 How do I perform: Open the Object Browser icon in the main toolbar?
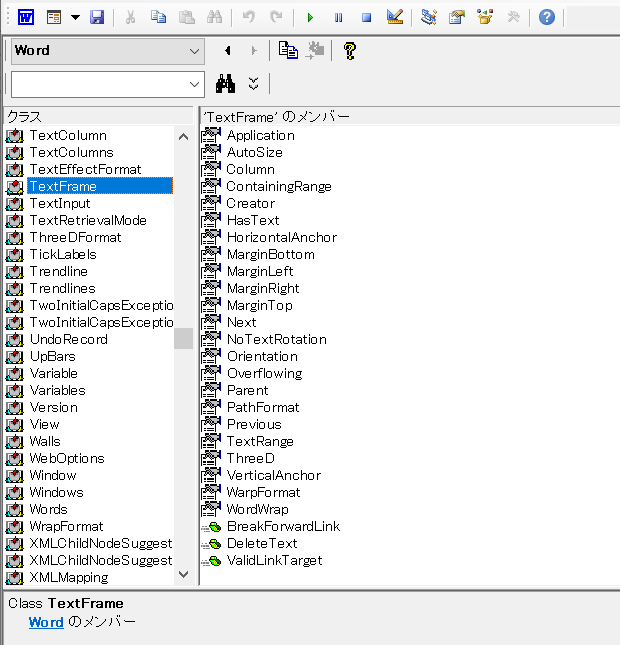(x=485, y=17)
